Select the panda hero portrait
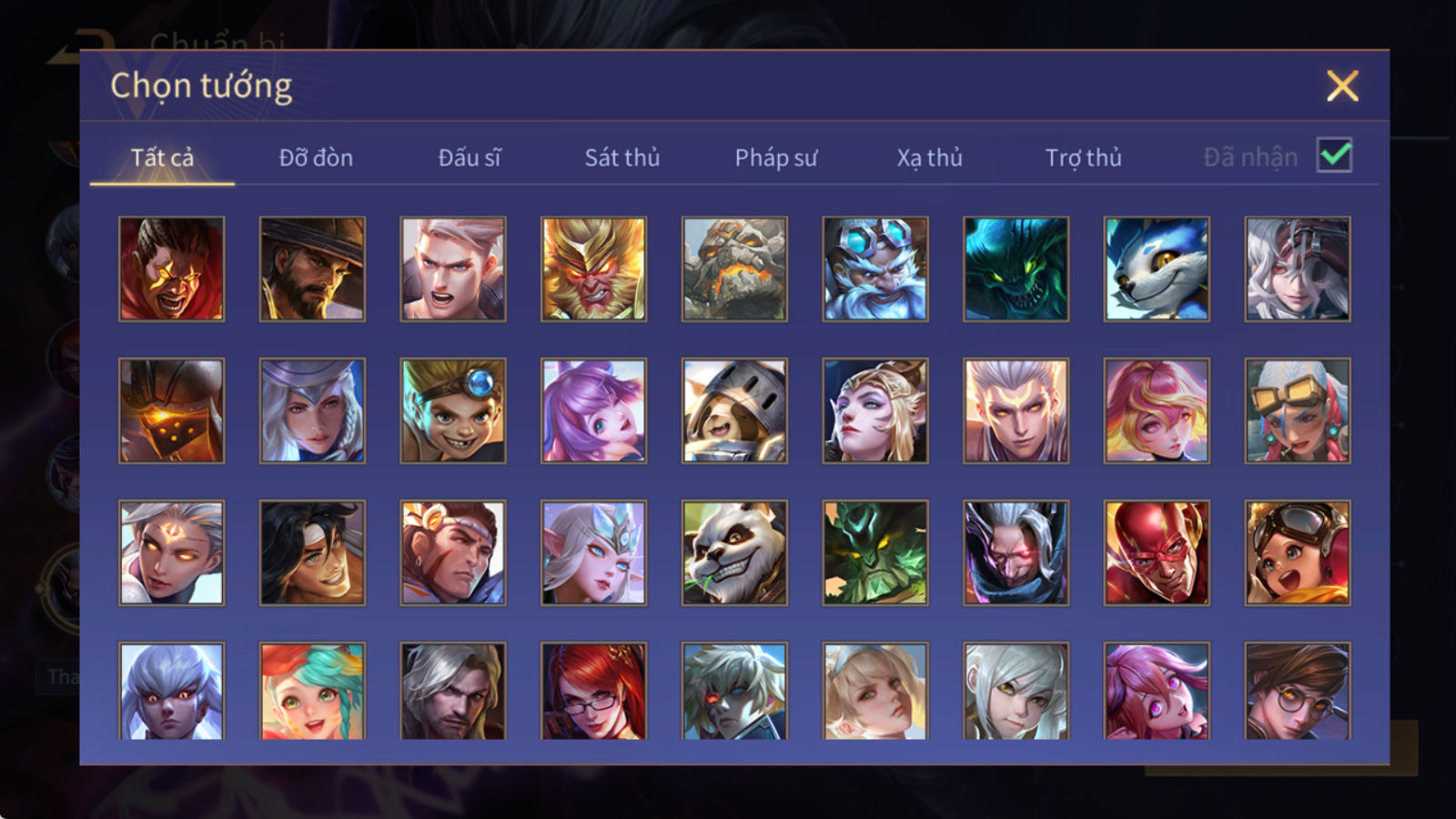 734,552
